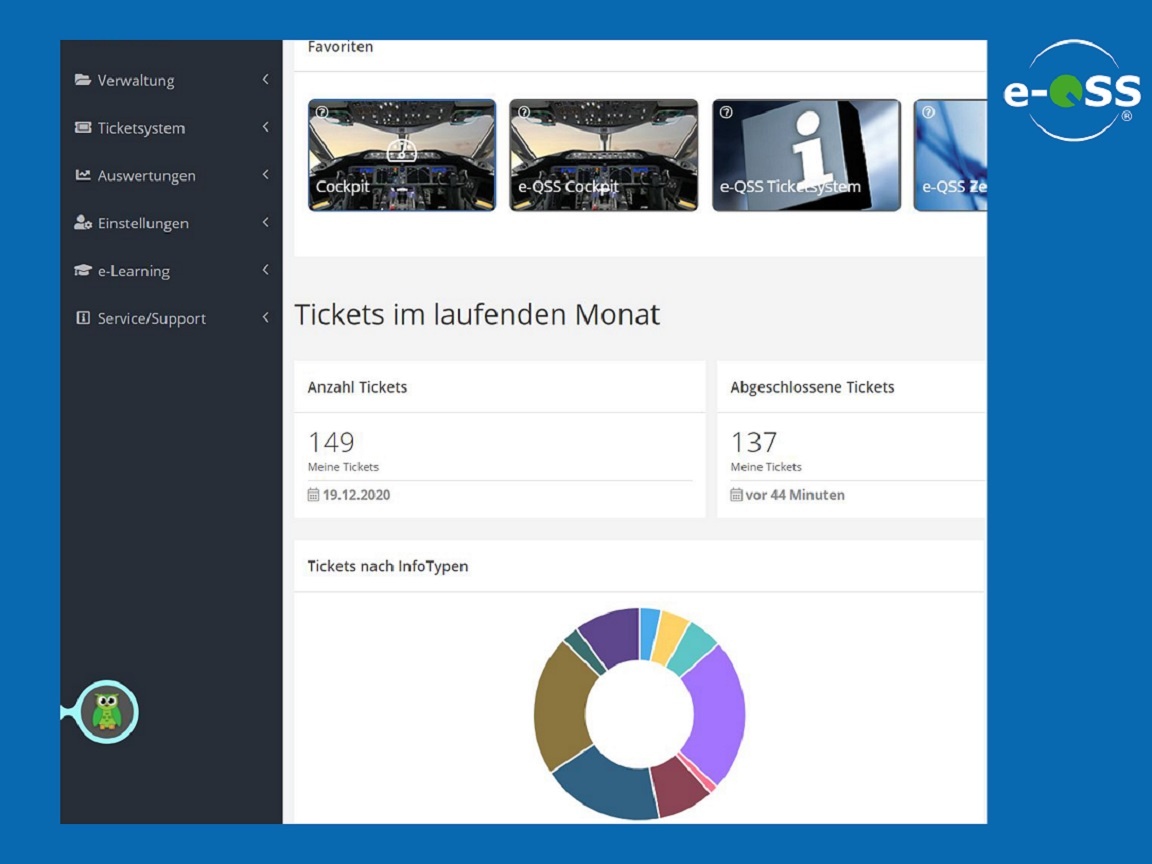Open the owl assistant avatar
1152x864 pixels.
[107, 711]
